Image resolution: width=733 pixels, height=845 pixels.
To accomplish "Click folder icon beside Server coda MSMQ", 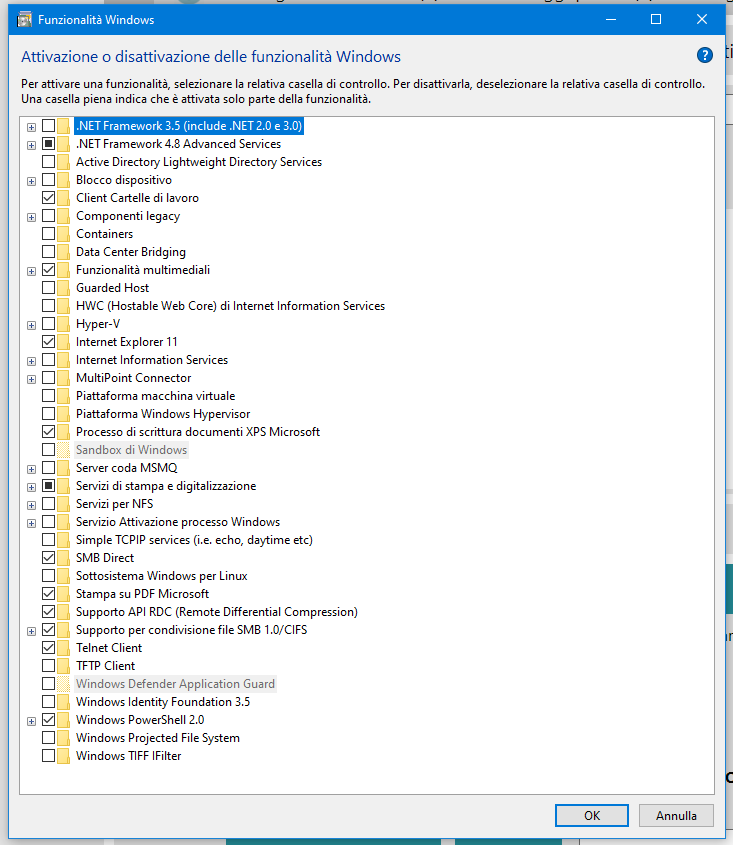I will pyautogui.click(x=64, y=468).
